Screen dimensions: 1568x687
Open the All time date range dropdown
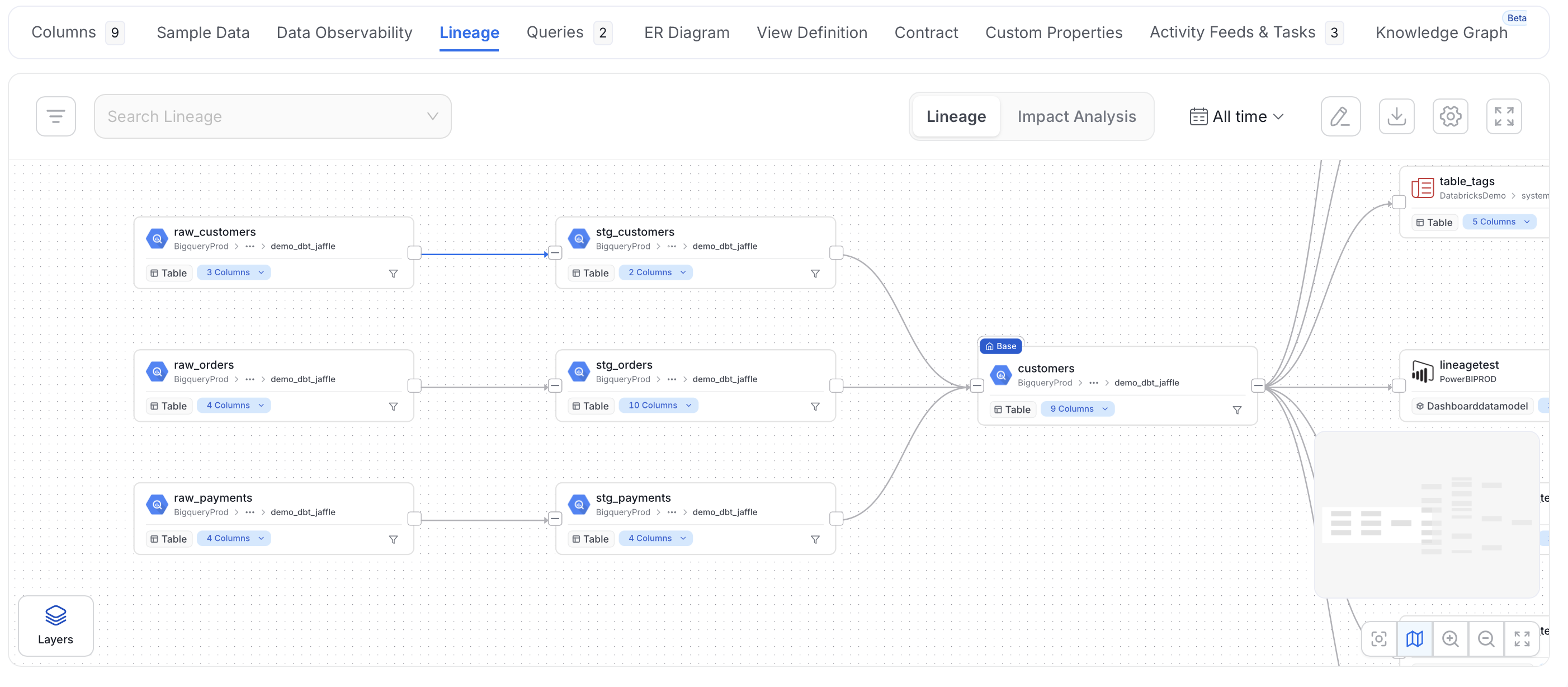tap(1237, 116)
